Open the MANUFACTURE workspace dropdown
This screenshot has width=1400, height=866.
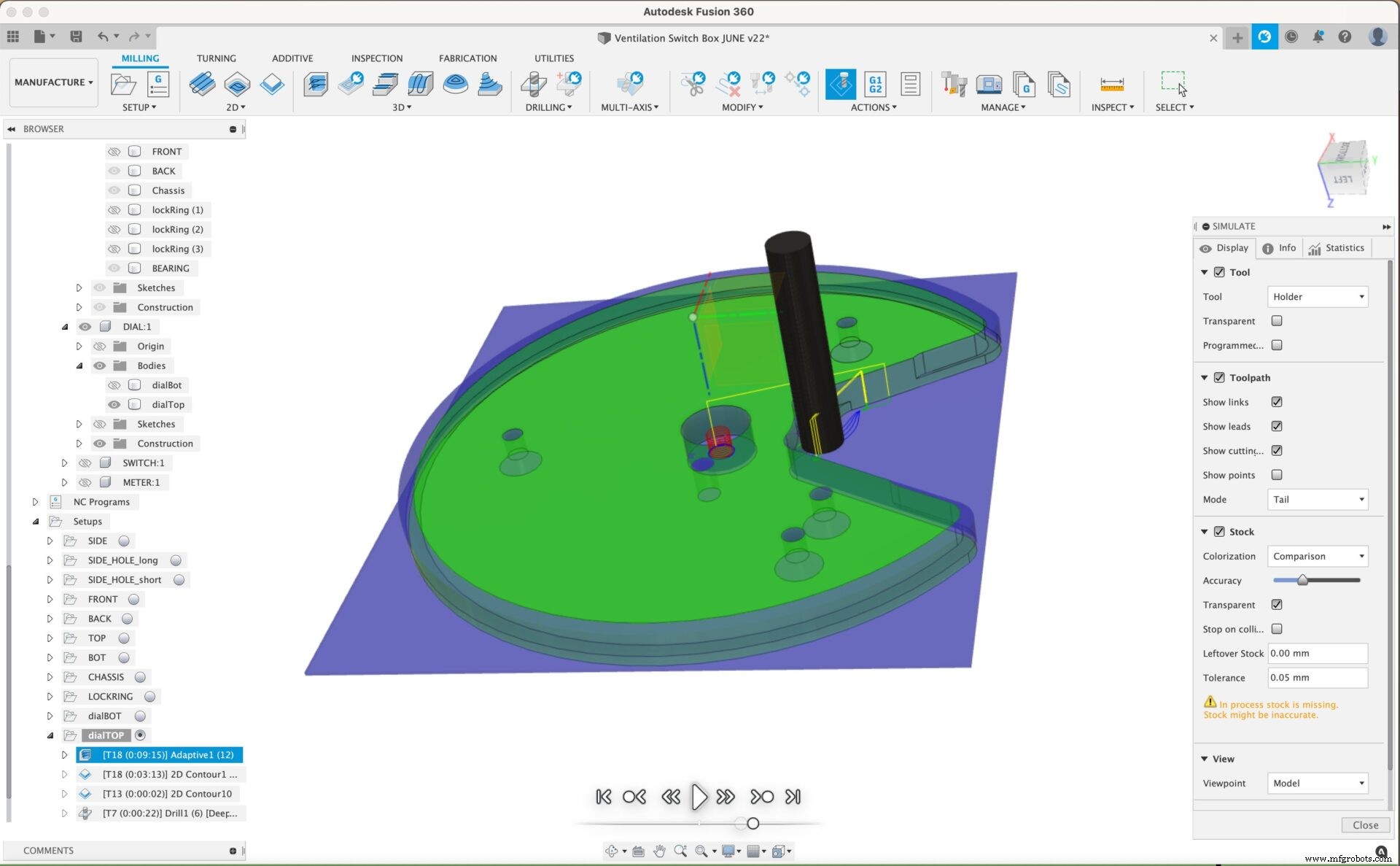(x=54, y=82)
